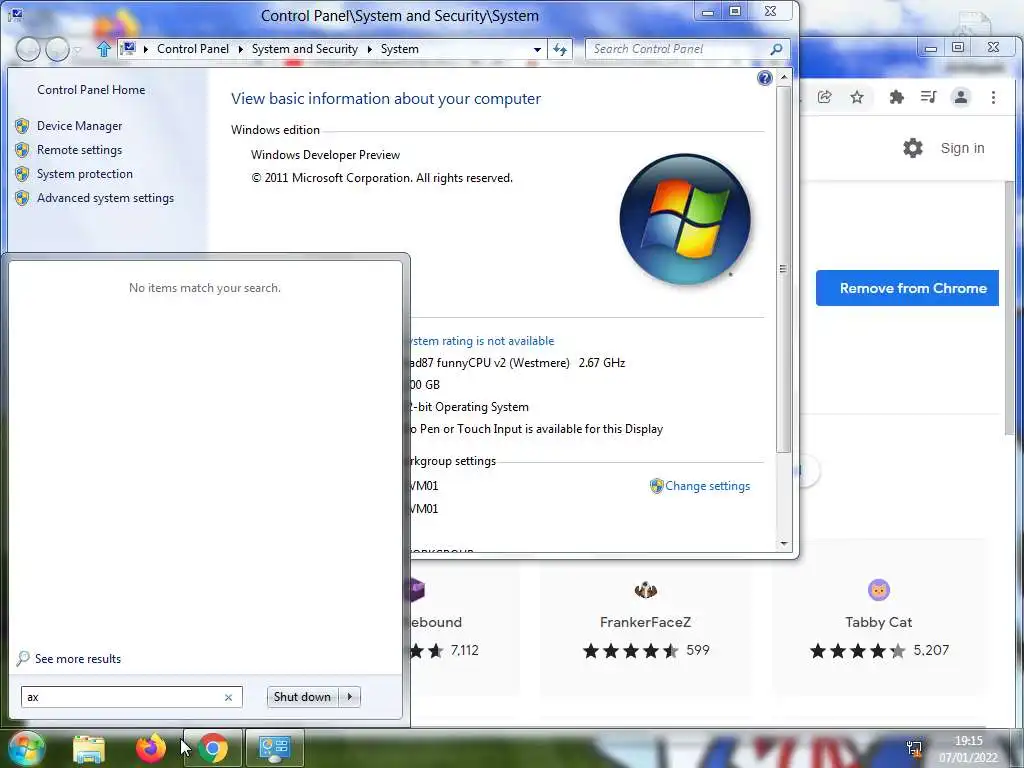The height and width of the screenshot is (768, 1024).
Task: Open Chrome three-dot menu
Action: [993, 97]
